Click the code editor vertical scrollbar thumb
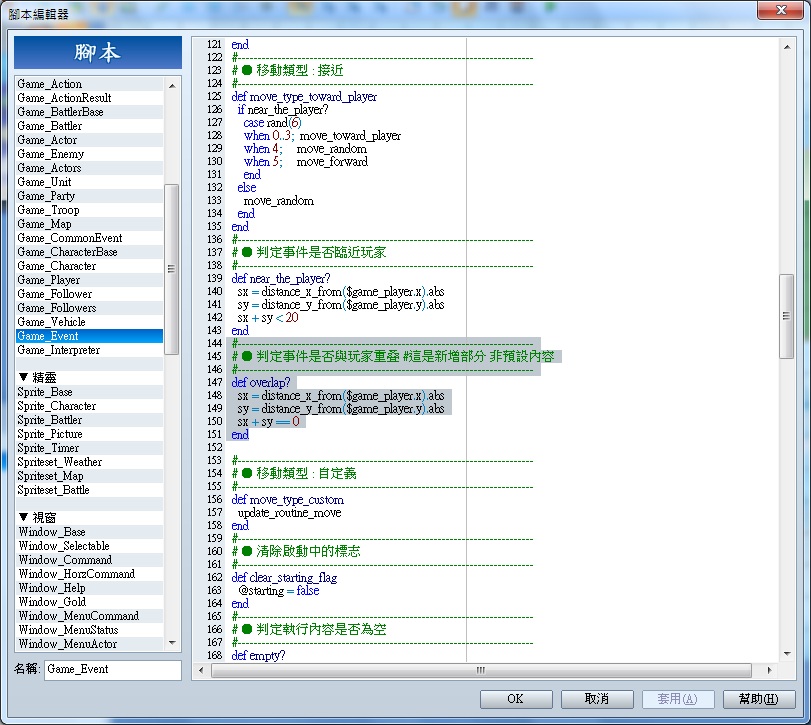 coord(787,316)
